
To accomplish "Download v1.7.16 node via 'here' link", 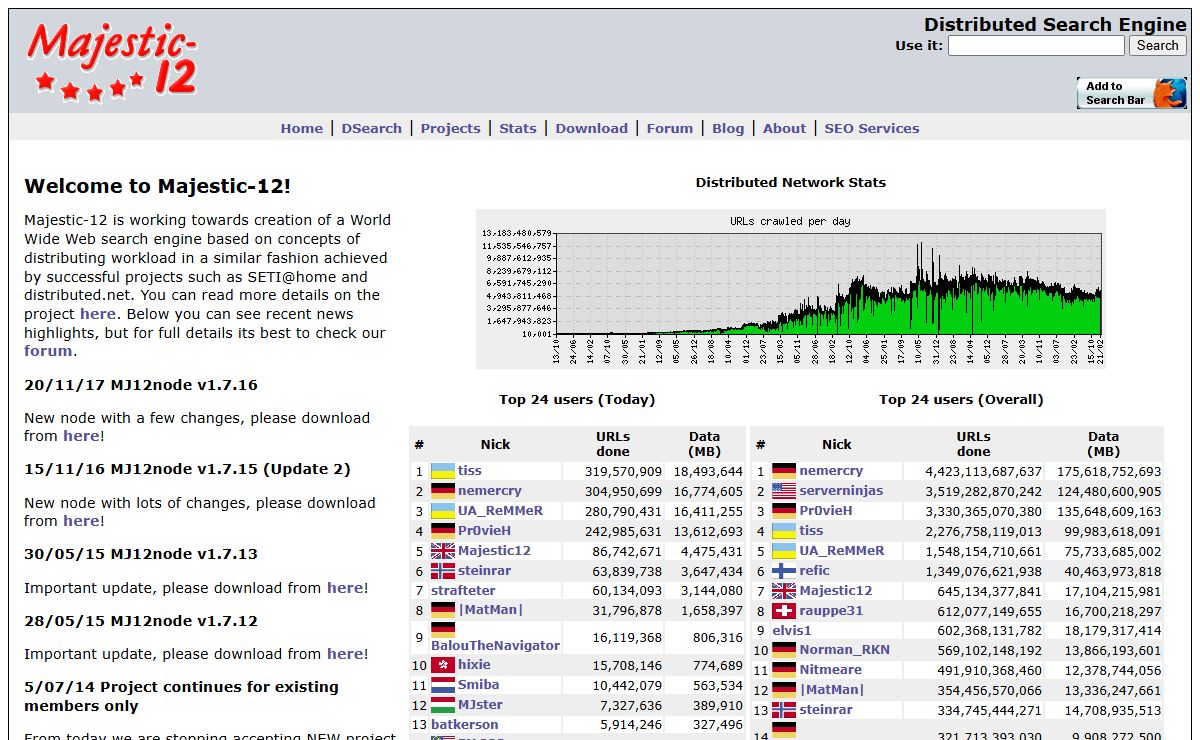I will 81,436.
